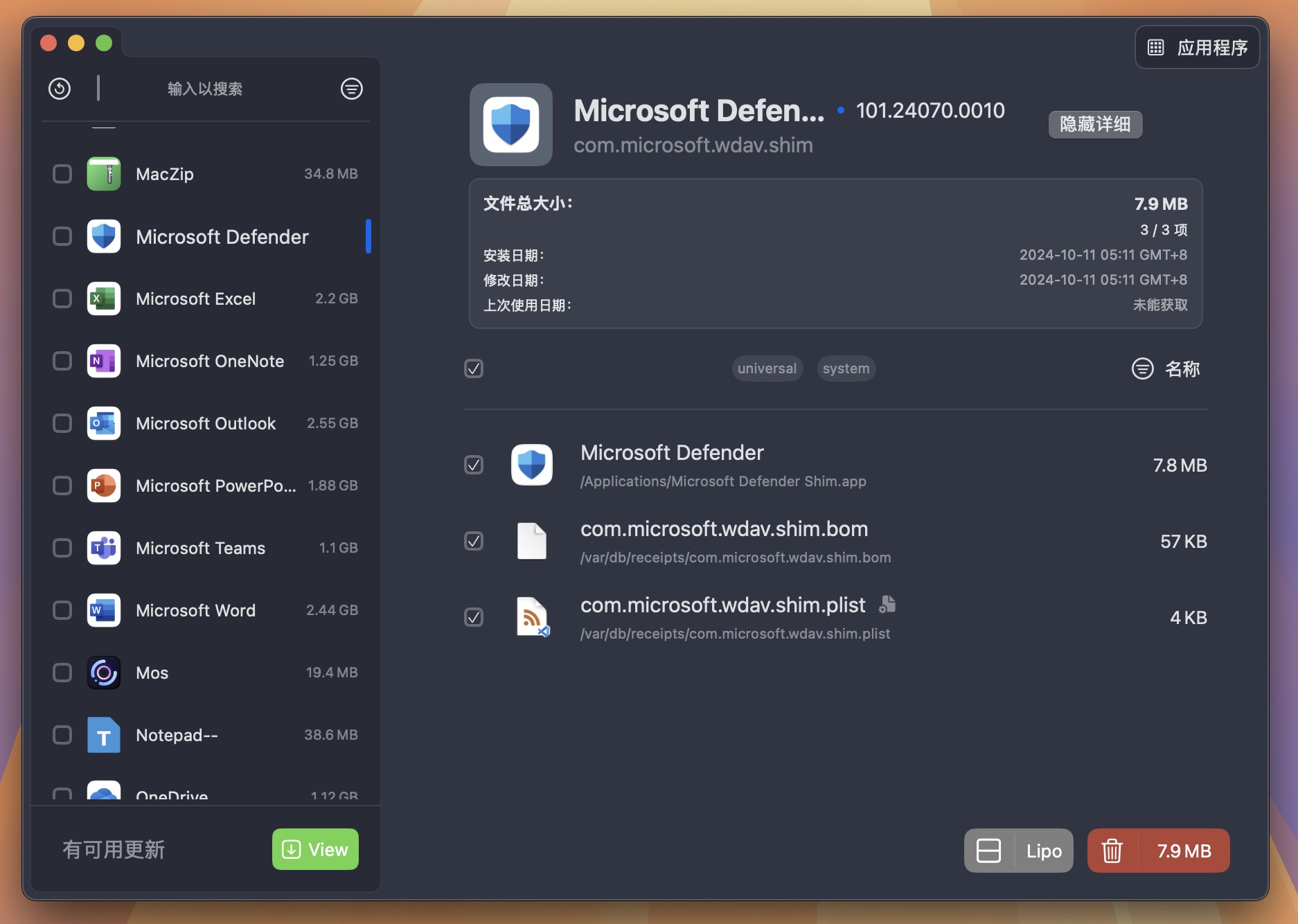Viewport: 1298px width, 924px height.
Task: Click the Mos app icon
Action: (x=103, y=672)
